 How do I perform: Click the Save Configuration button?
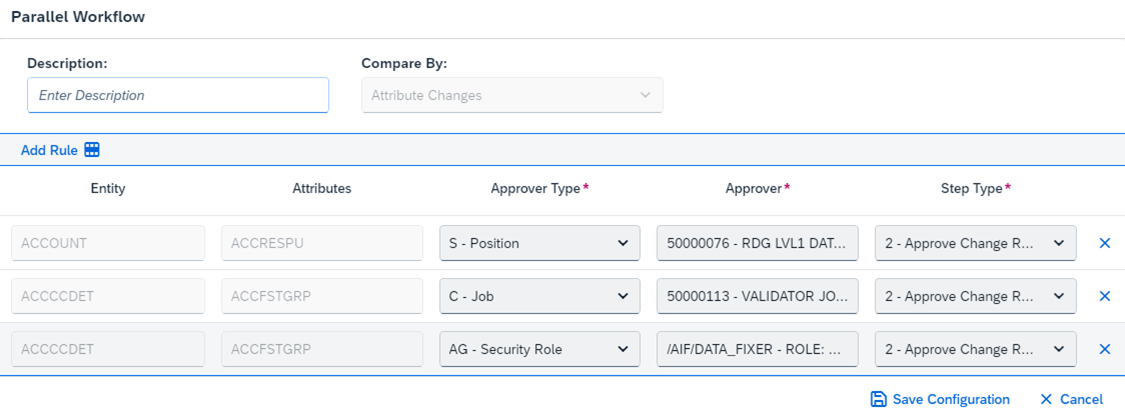940,399
